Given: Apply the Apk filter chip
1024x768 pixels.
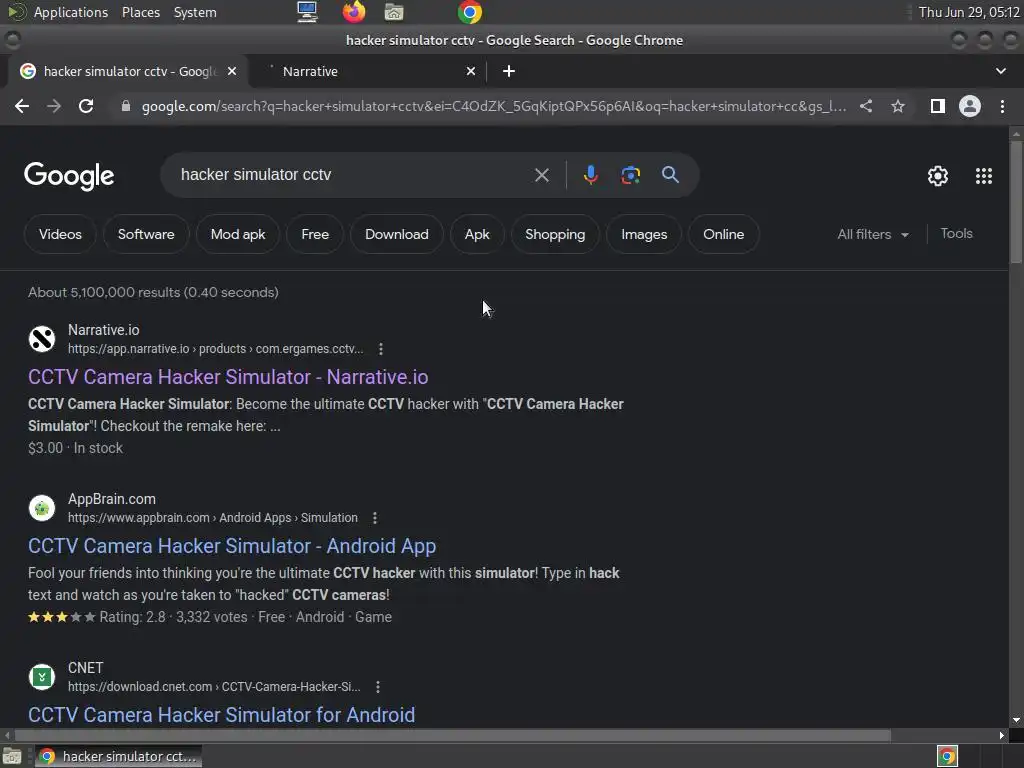Looking at the screenshot, I should click(477, 234).
